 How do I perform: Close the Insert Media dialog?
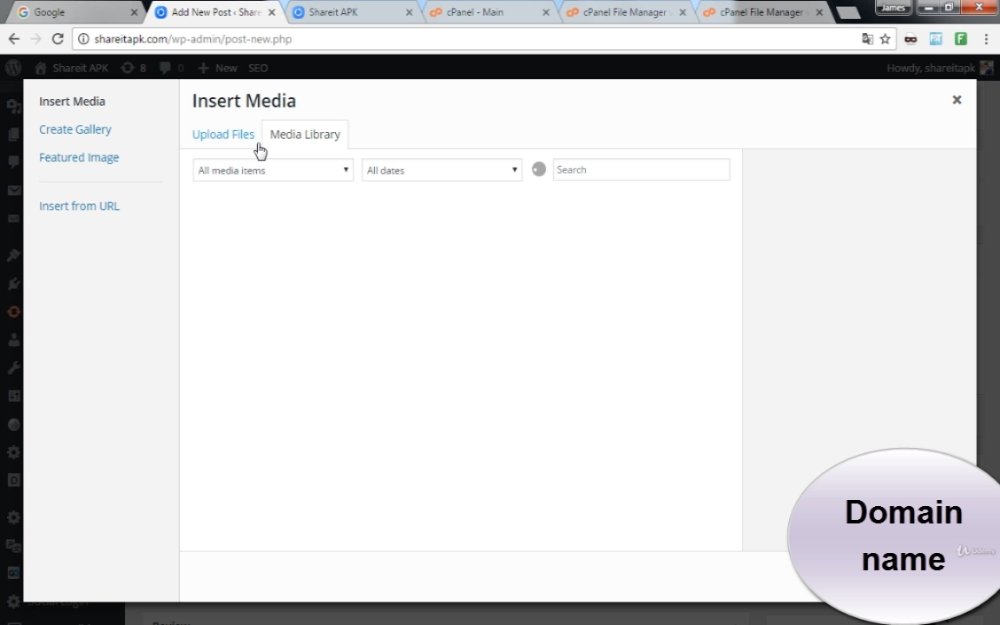[x=956, y=99]
